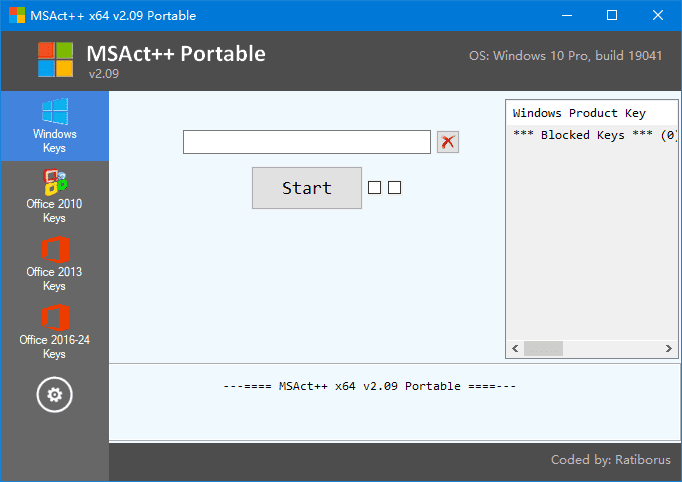Tick the first checkbox beside Start
The image size is (682, 482).
(x=375, y=188)
